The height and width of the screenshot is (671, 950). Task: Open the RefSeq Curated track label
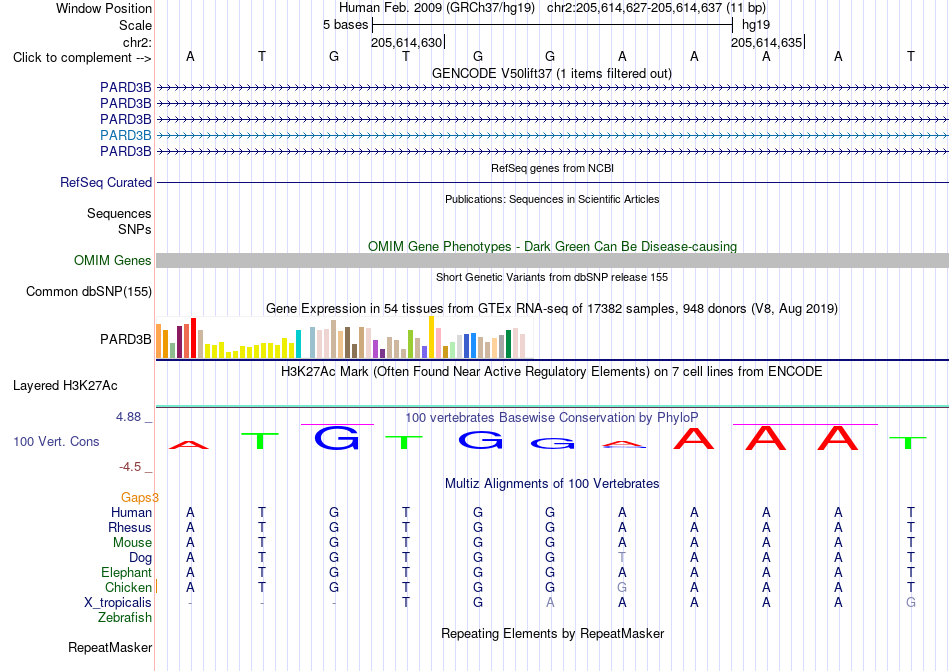click(x=106, y=182)
